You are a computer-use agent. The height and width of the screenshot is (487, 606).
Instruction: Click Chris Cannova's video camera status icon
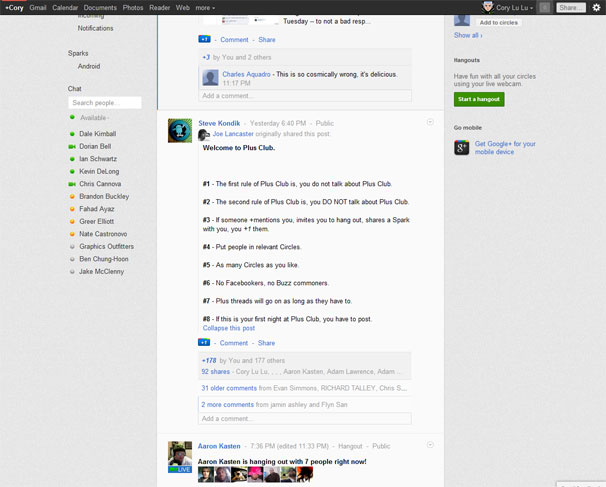(x=72, y=184)
